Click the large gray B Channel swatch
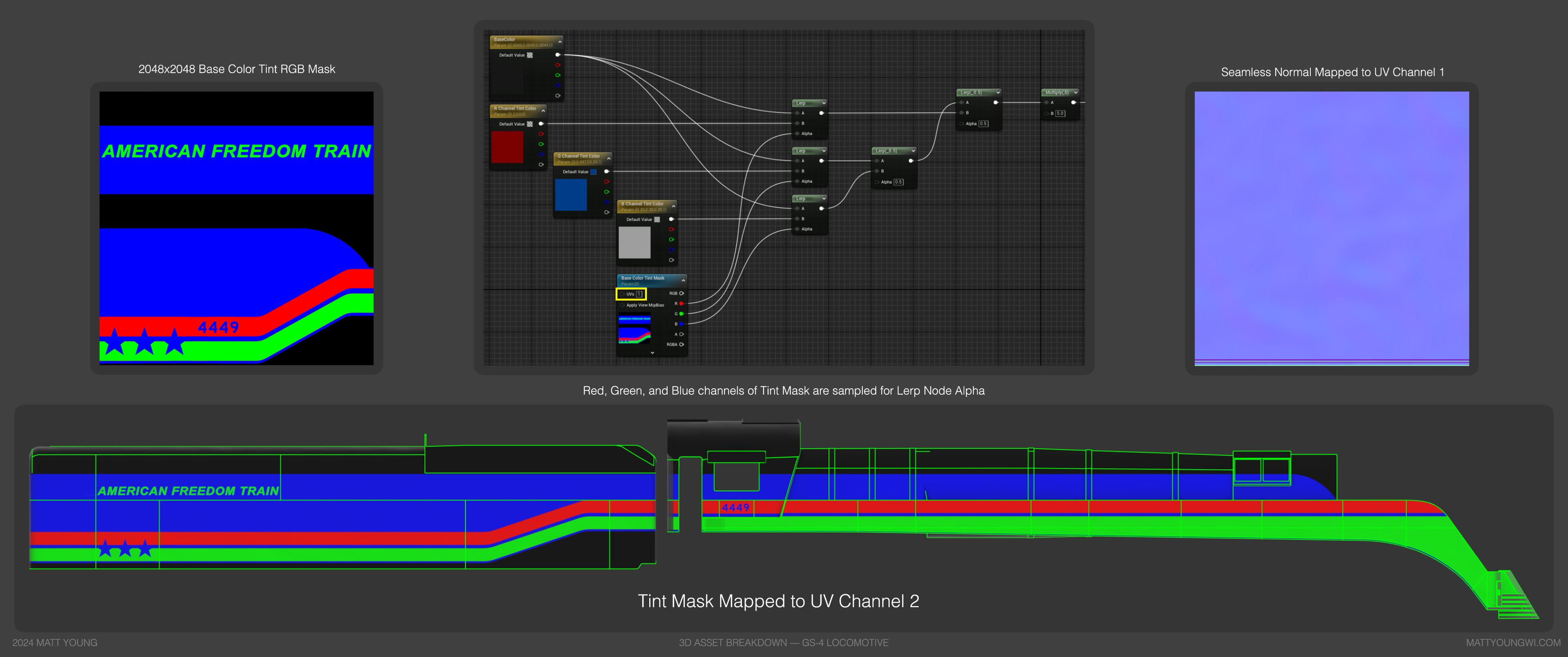The width and height of the screenshot is (1568, 657). point(635,242)
